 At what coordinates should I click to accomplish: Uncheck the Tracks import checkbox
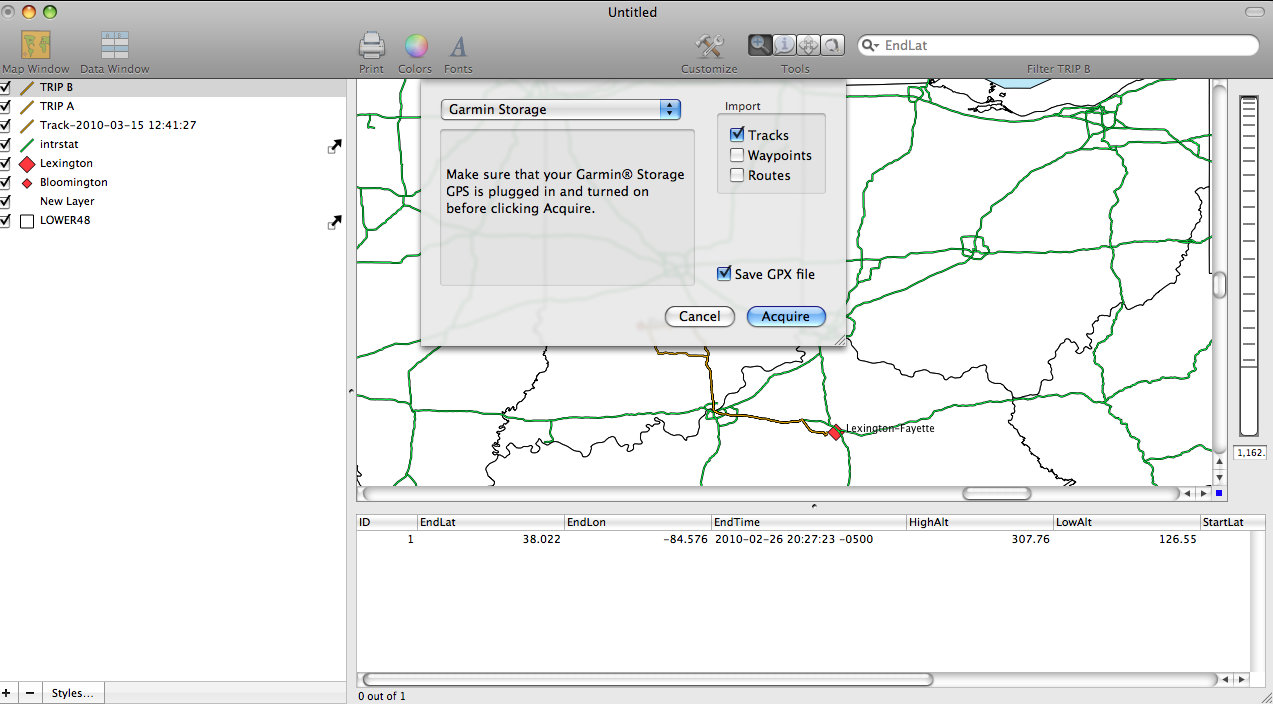(x=737, y=135)
